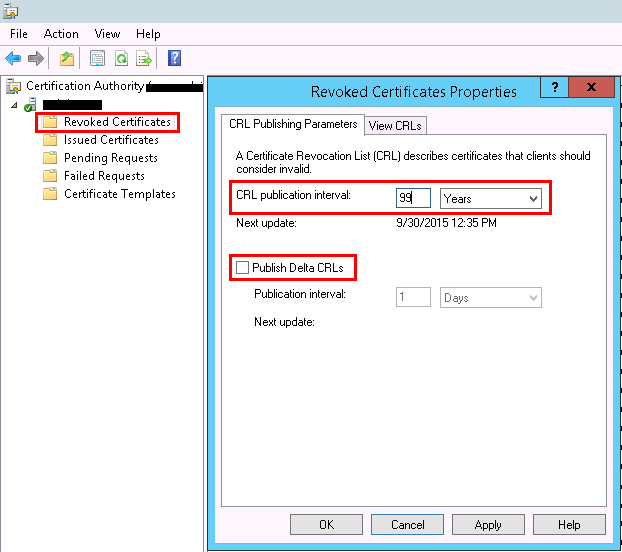Click the dialog title bar question mark button
This screenshot has width=622, height=552.
[553, 88]
